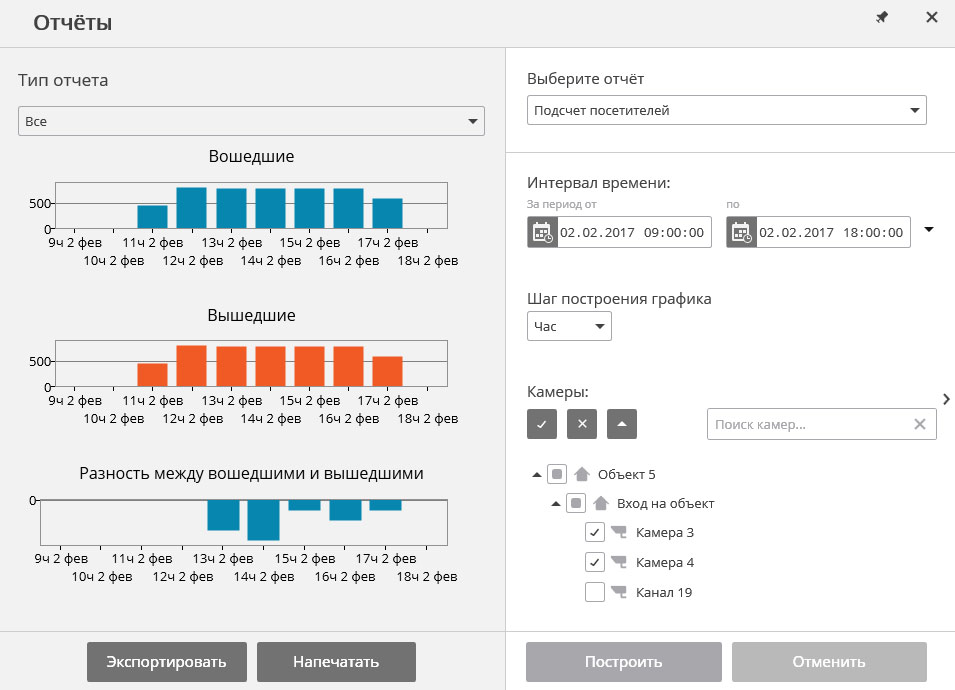
Task: Click the Напечатать button
Action: 336,662
